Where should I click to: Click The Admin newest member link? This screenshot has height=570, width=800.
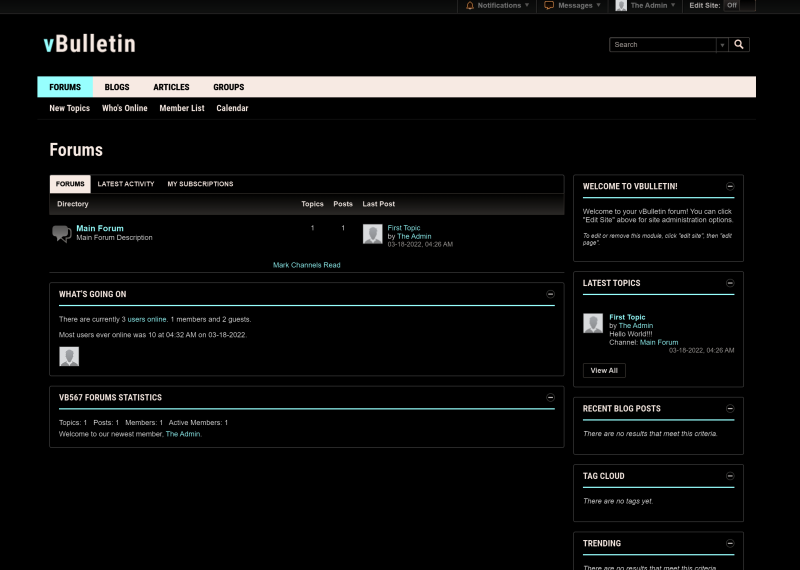(183, 434)
